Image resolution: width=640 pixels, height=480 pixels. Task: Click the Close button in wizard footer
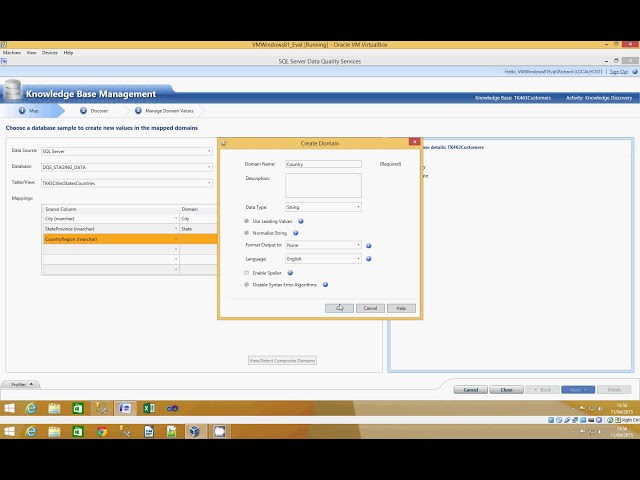point(507,390)
